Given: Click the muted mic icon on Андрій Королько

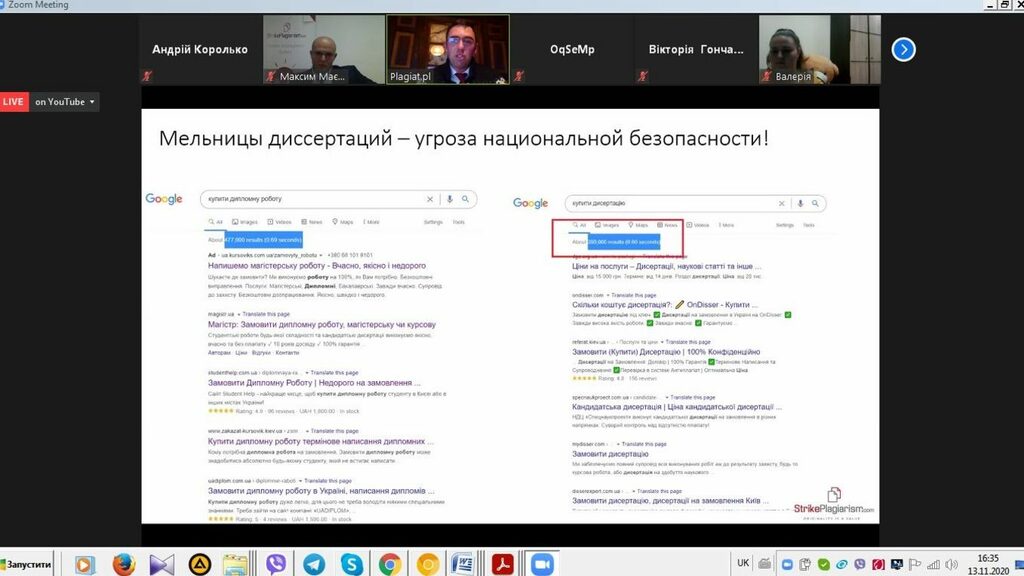Looking at the screenshot, I should click(148, 76).
